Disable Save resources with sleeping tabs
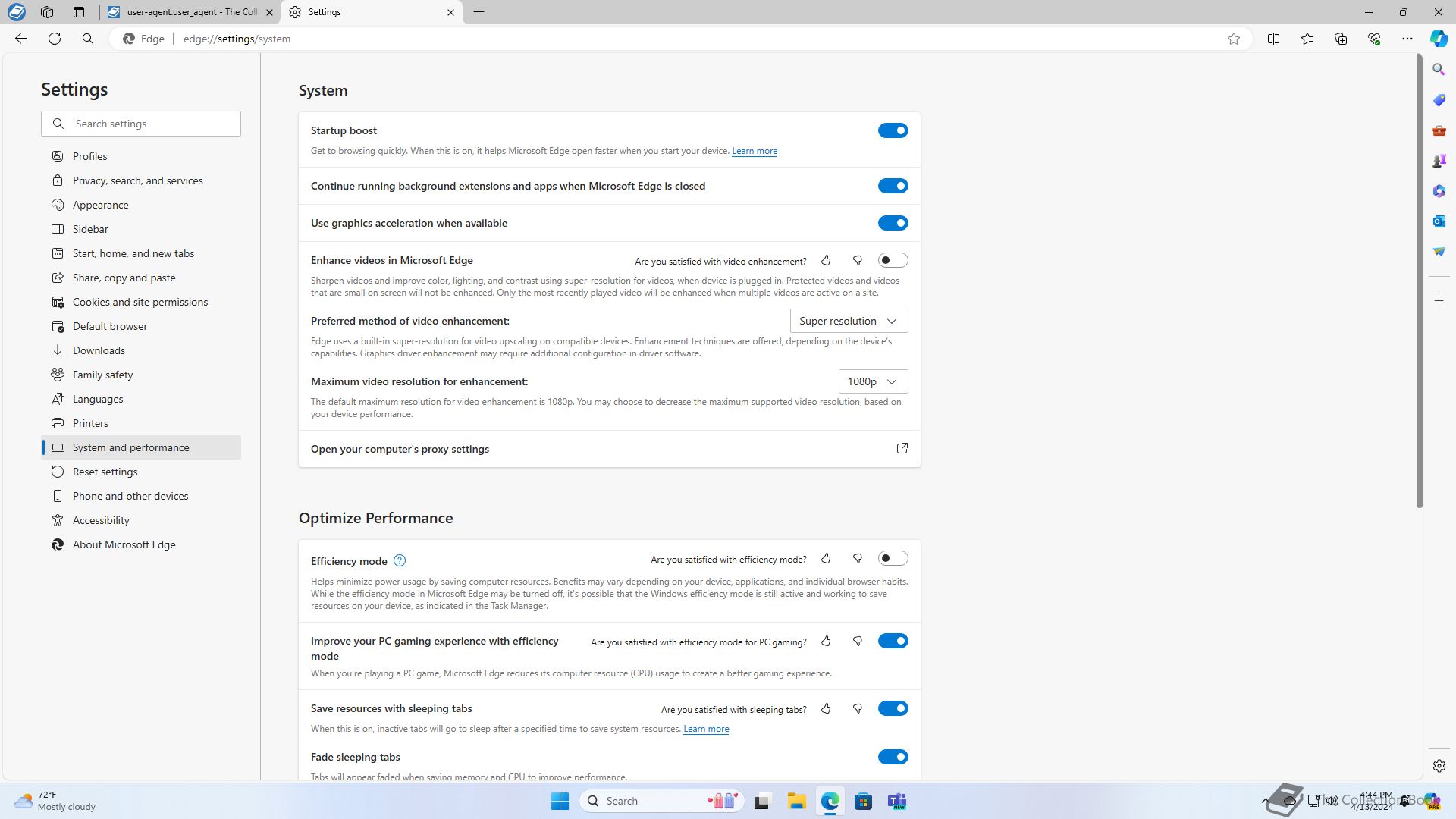The width and height of the screenshot is (1456, 819). [x=893, y=708]
